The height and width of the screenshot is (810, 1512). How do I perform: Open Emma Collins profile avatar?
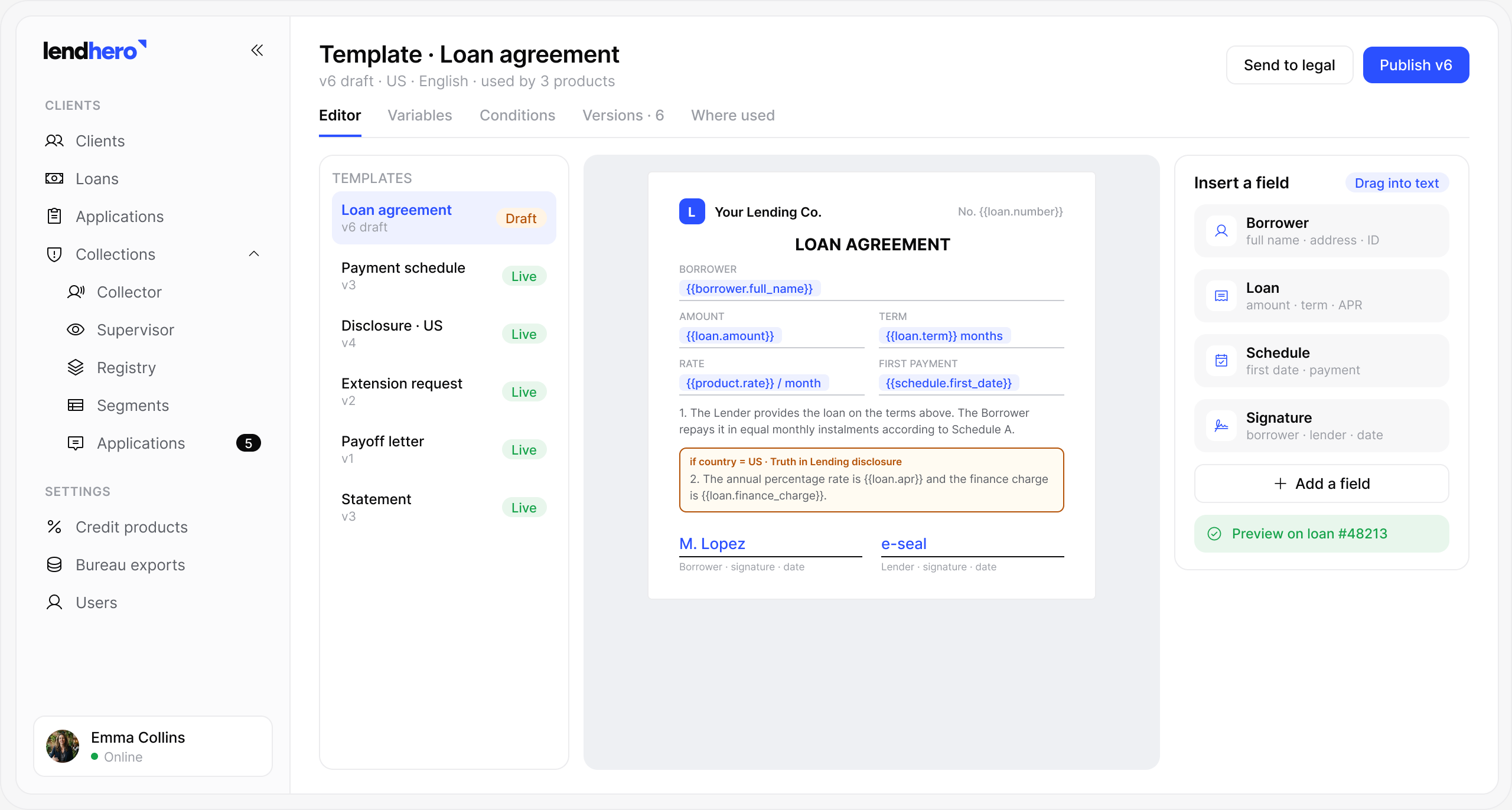coord(63,746)
